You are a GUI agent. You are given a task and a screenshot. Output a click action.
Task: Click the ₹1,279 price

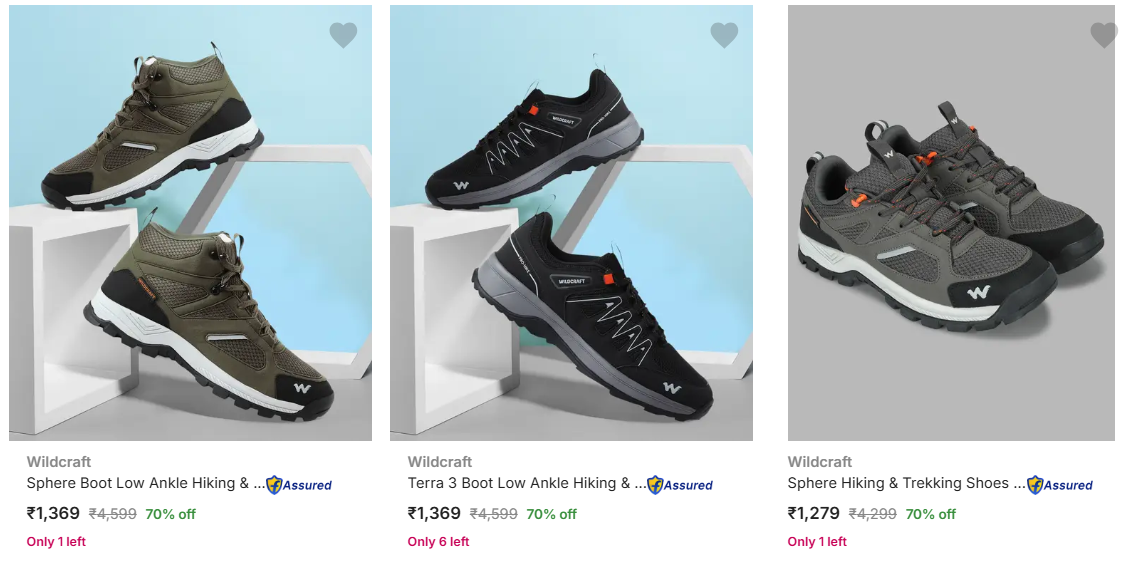[814, 514]
